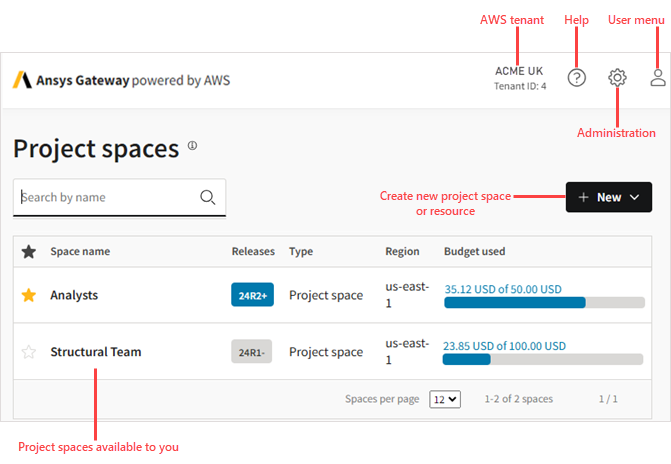Image resolution: width=671 pixels, height=464 pixels.
Task: Click the Ansys logo in header
Action: click(22, 80)
